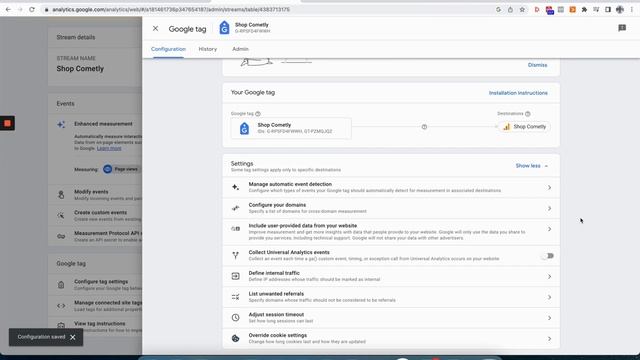Click the Configure tag settings bag icon
640x360 pixels.
[61, 285]
